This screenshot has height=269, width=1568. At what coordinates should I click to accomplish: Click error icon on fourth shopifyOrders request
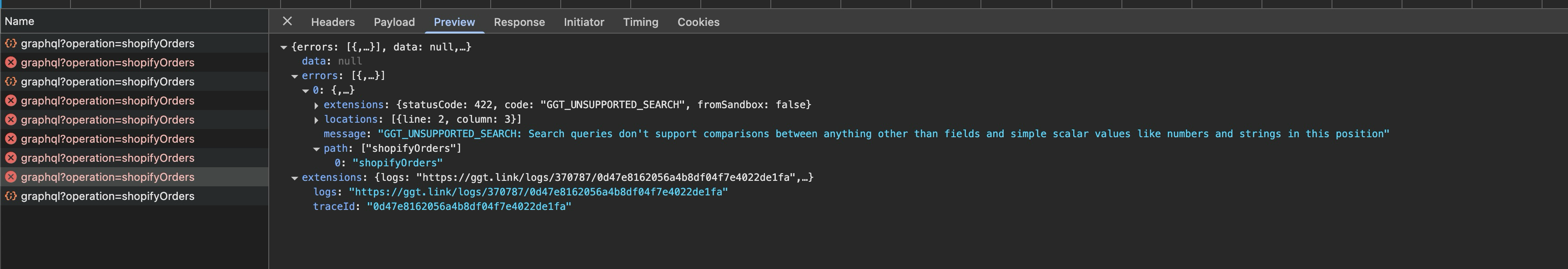tap(11, 100)
